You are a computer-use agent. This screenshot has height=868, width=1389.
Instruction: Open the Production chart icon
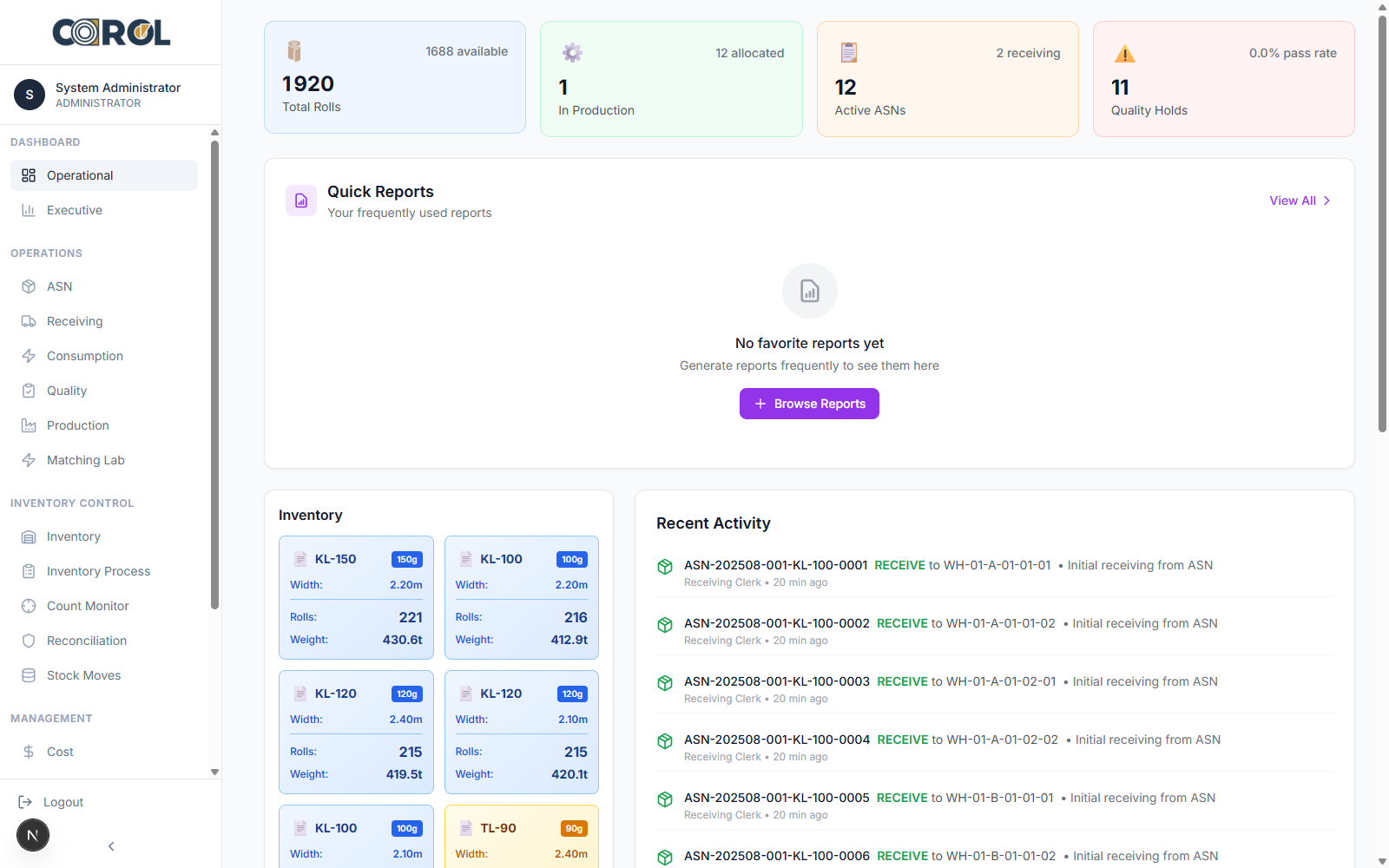29,424
